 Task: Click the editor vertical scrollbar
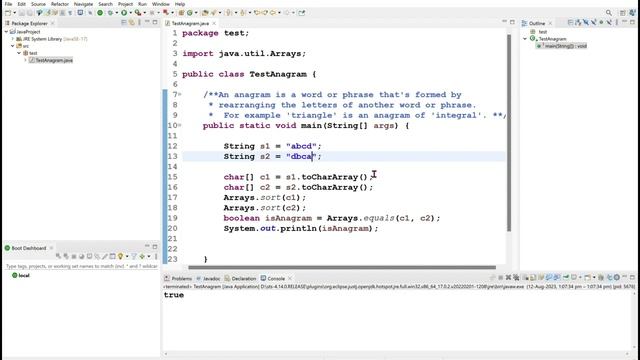(509, 133)
